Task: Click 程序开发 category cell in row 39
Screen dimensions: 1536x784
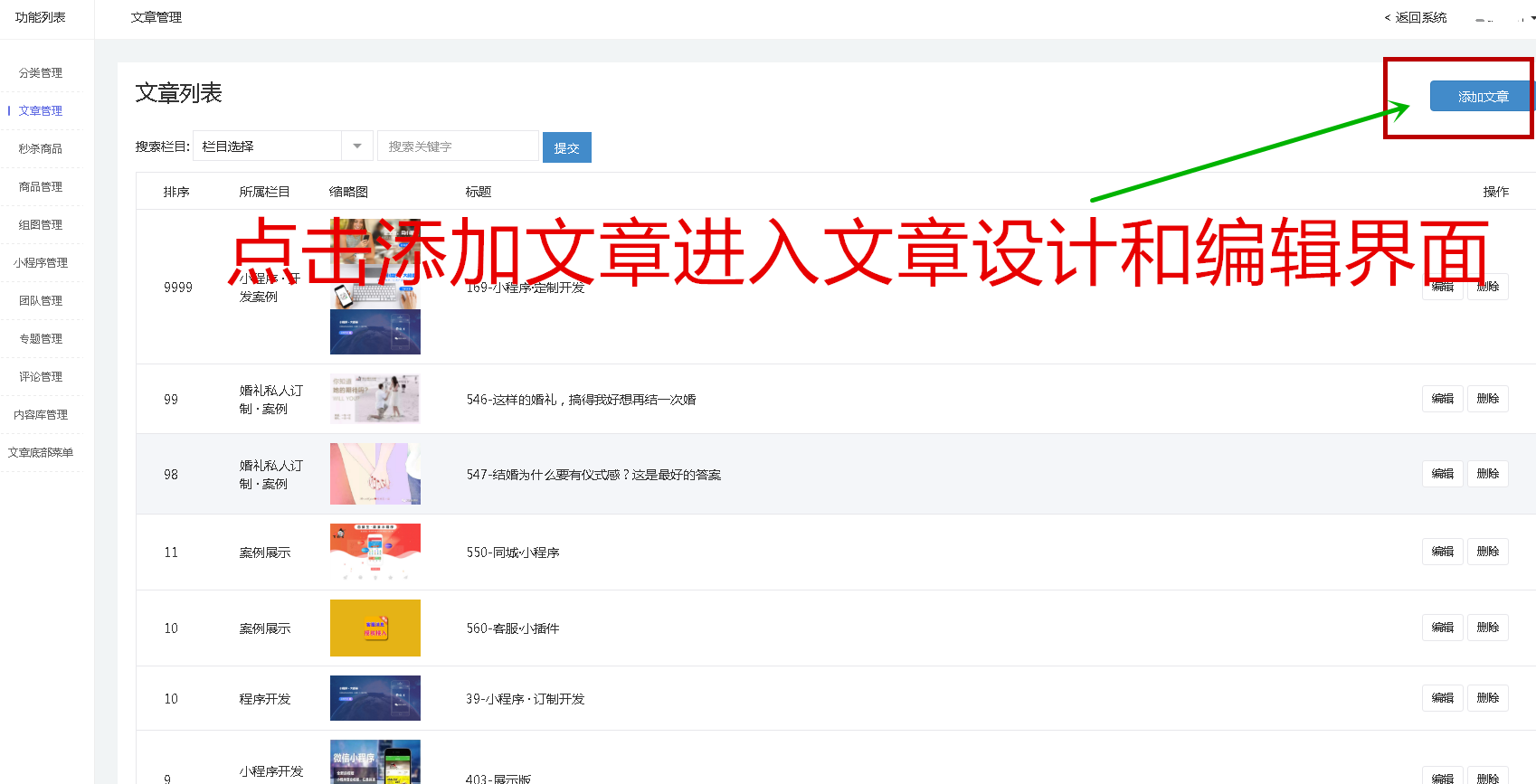Action: click(x=265, y=699)
